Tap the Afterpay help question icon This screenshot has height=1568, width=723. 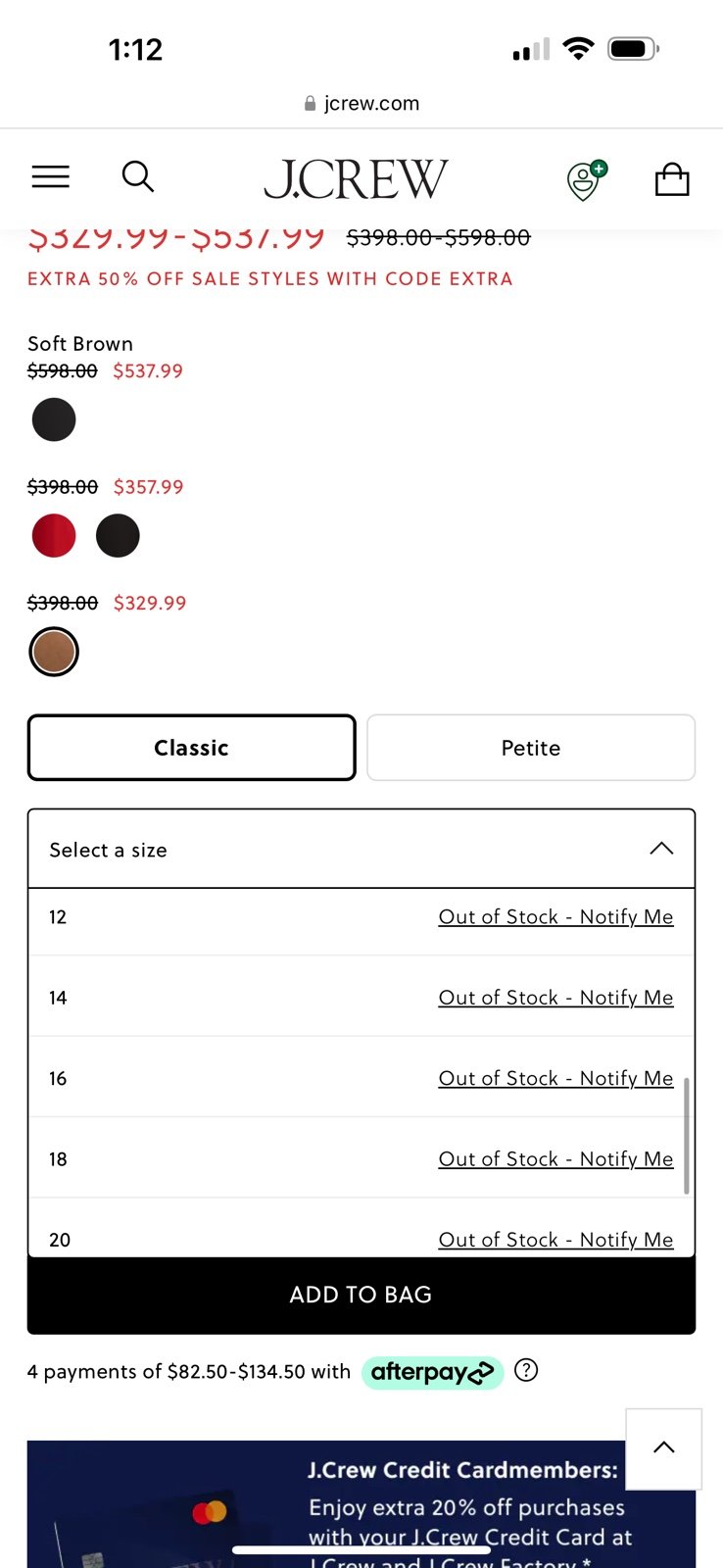point(526,1370)
